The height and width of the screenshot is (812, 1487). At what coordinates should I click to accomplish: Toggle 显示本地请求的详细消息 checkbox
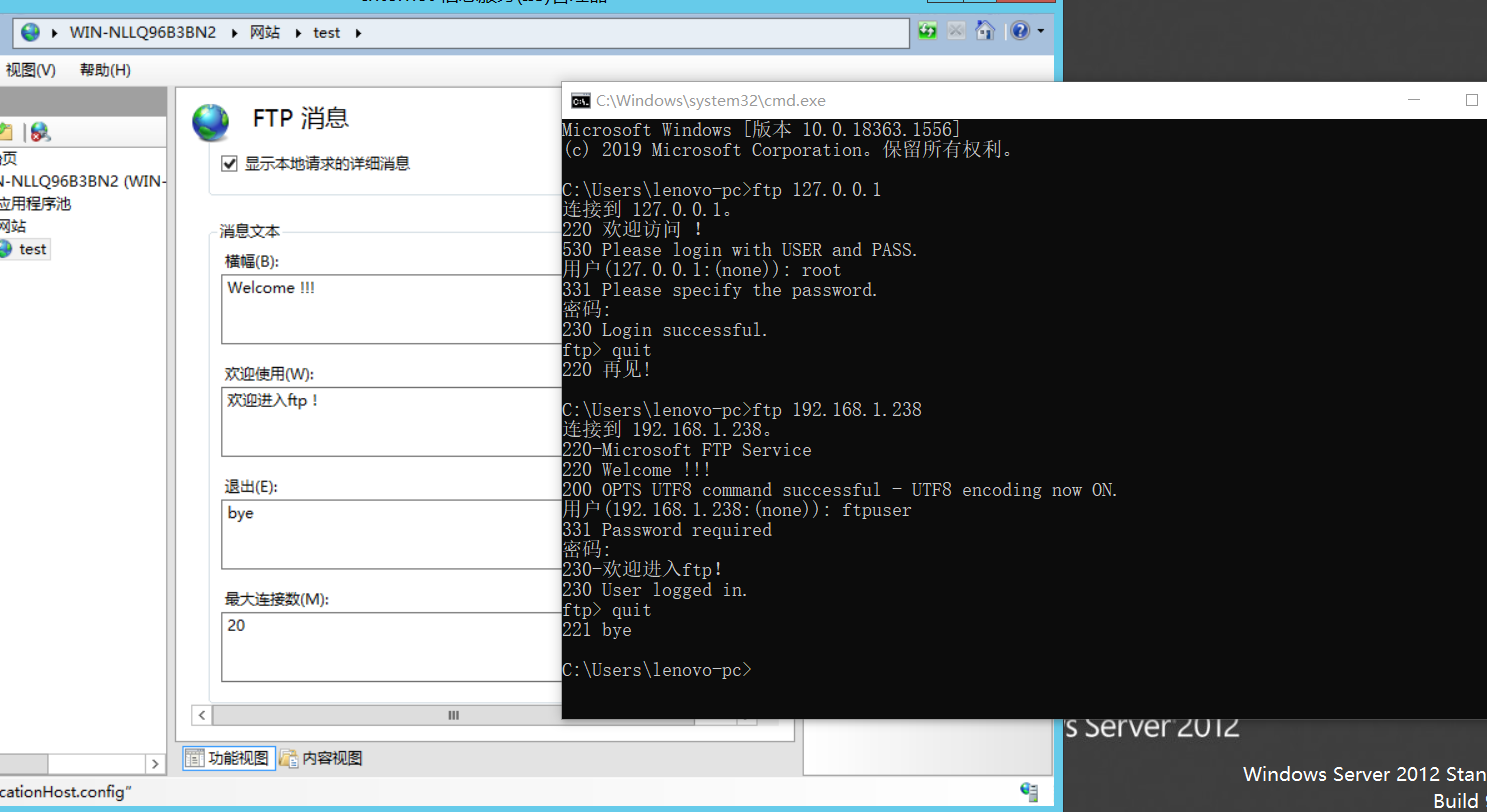[229, 163]
